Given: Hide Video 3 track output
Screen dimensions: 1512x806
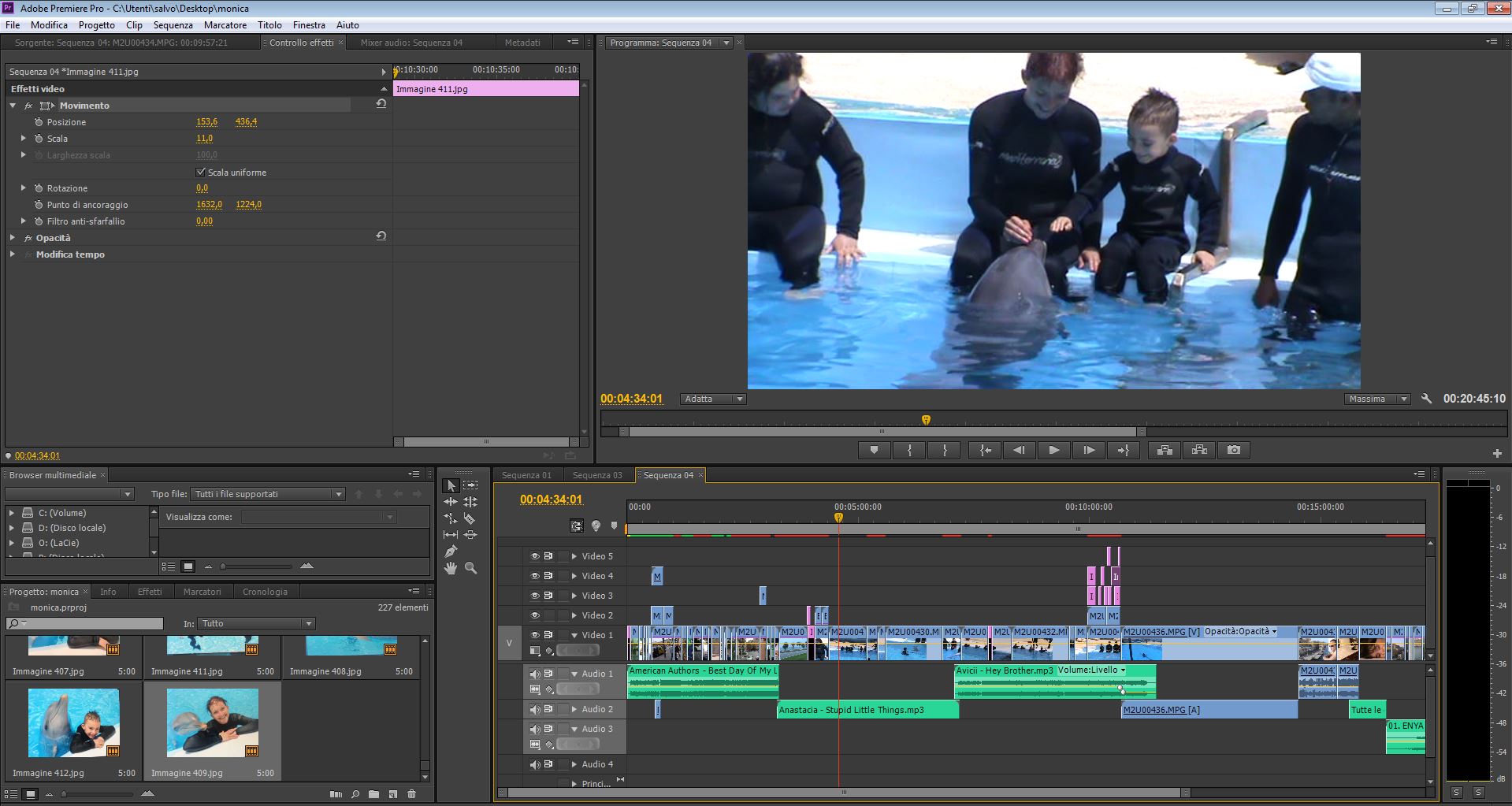Looking at the screenshot, I should click(x=535, y=596).
